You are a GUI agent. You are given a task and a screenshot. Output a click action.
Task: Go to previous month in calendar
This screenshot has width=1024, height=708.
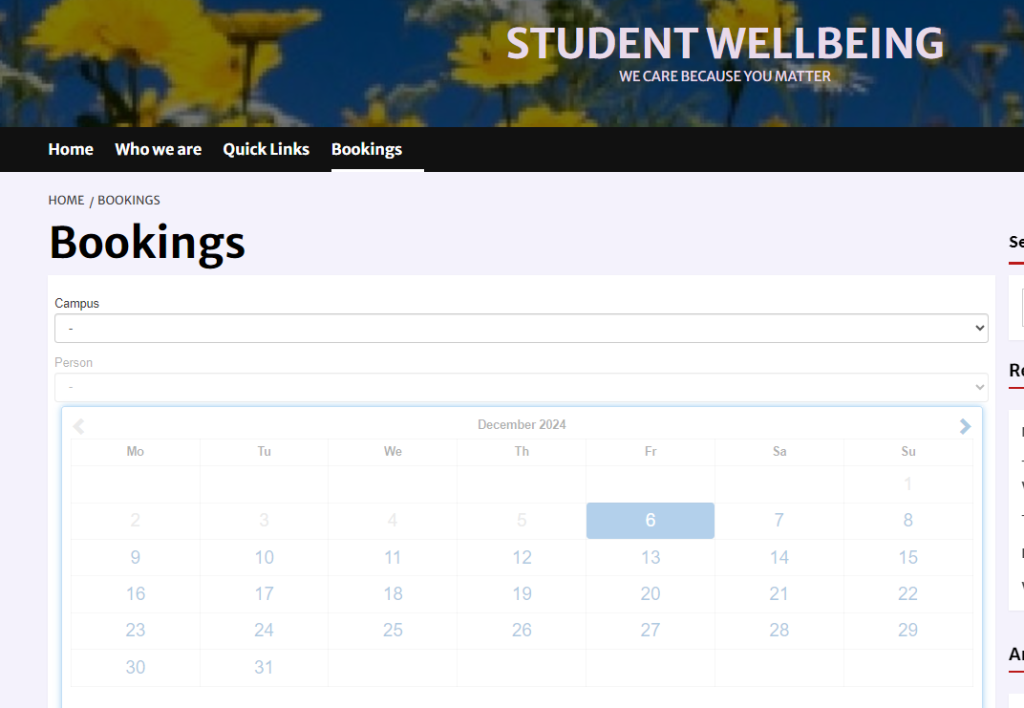pyautogui.click(x=78, y=426)
